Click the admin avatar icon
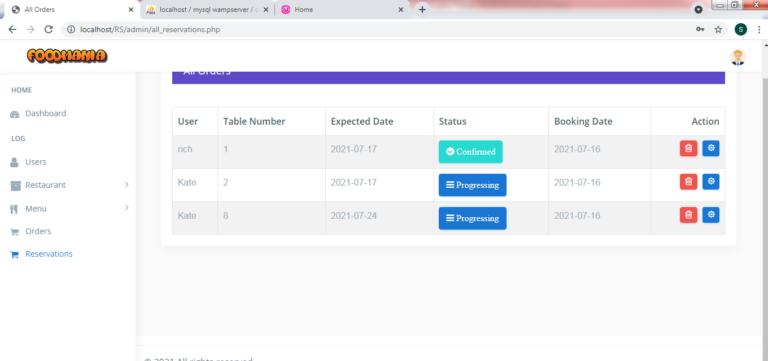Screen dimensions: 768x361 click(738, 57)
